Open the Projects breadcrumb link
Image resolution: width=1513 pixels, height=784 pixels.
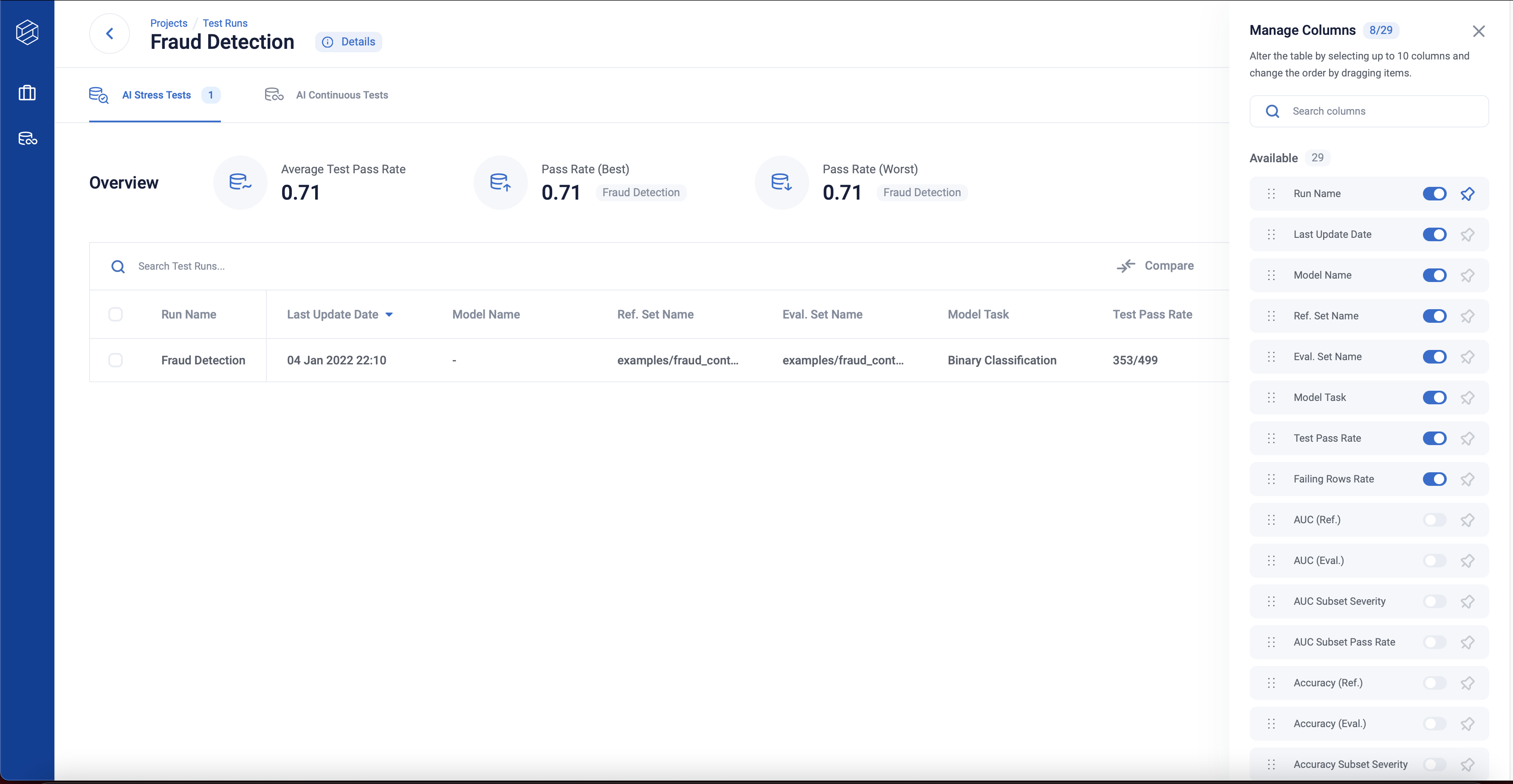[x=169, y=23]
